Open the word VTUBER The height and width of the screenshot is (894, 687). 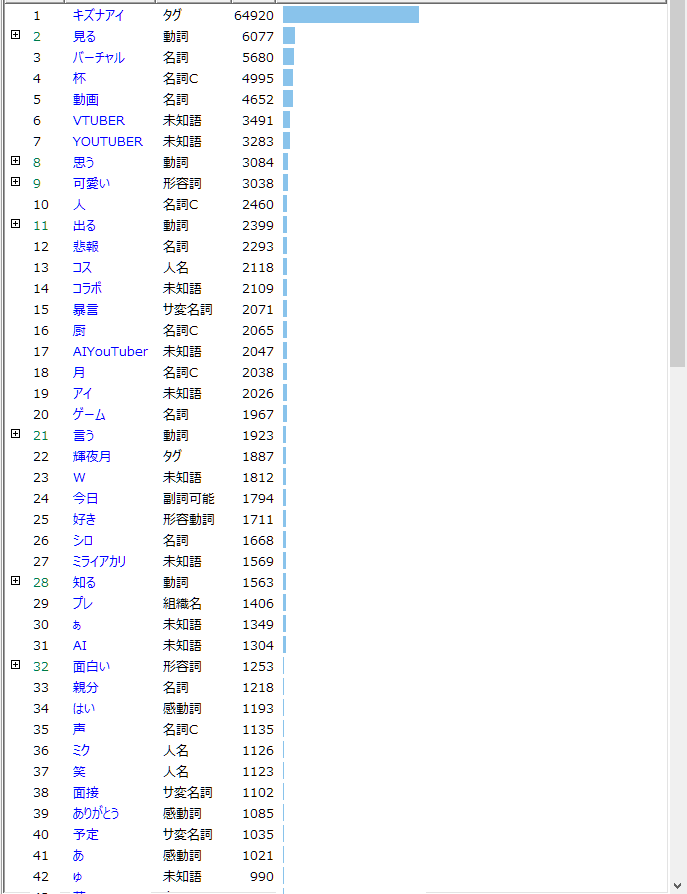99,120
